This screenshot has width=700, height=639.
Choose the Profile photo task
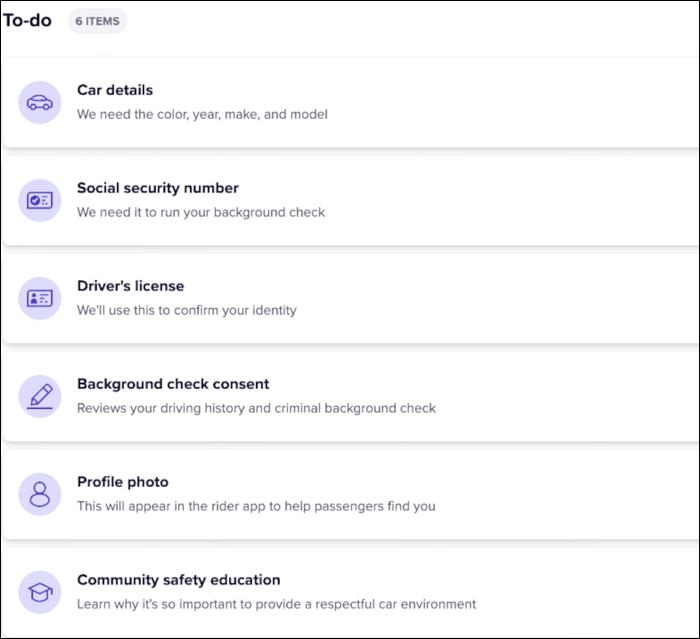(123, 482)
